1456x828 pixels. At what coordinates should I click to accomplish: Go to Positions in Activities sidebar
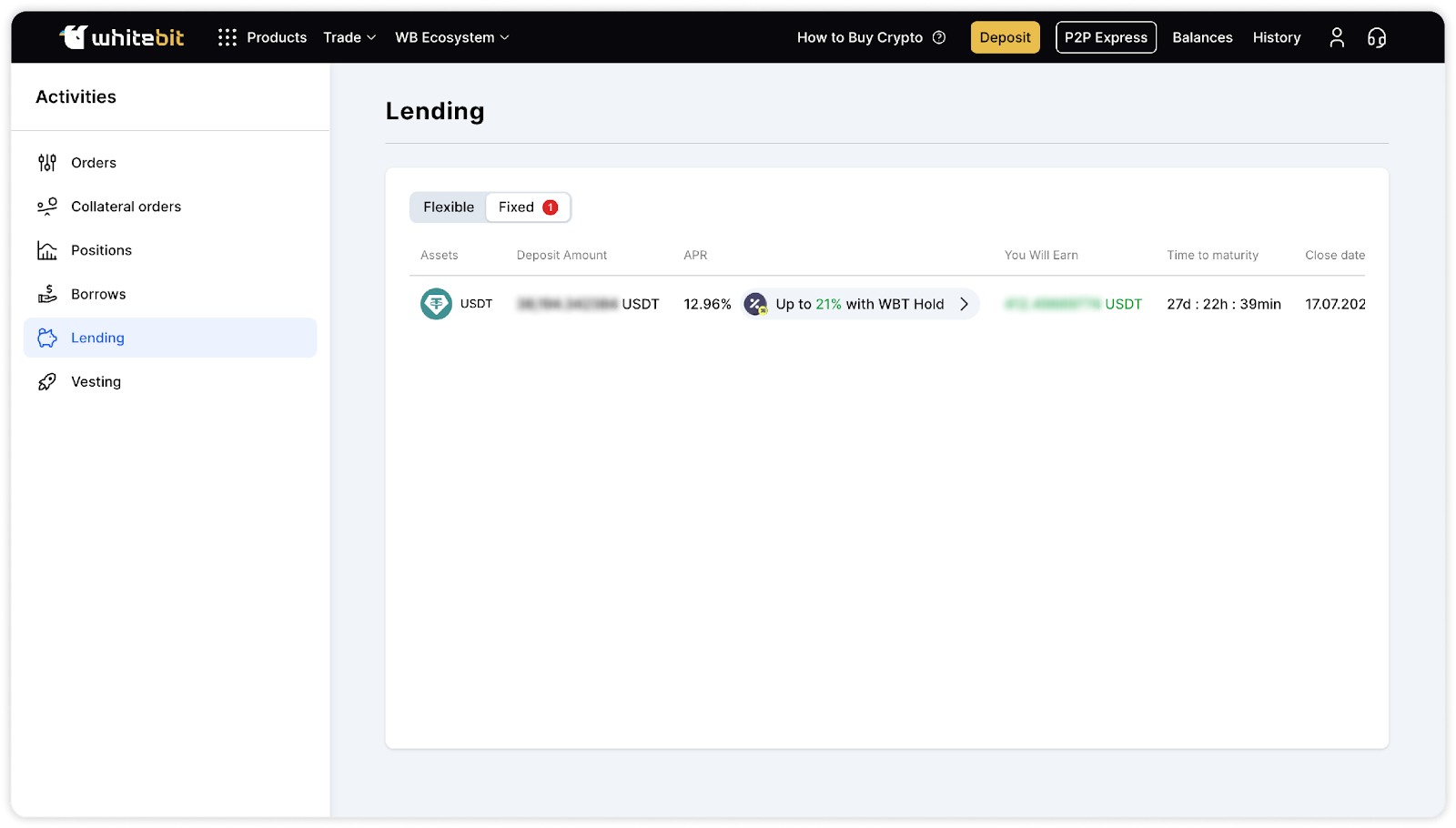[x=101, y=250]
